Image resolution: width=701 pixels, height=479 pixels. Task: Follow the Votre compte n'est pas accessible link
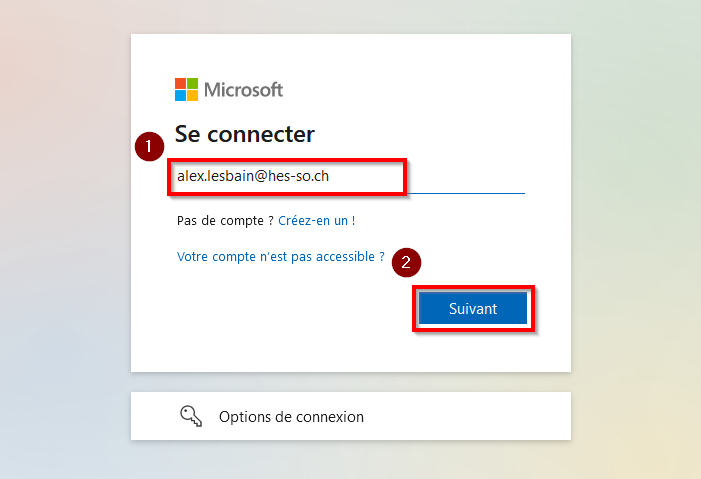tap(280, 257)
